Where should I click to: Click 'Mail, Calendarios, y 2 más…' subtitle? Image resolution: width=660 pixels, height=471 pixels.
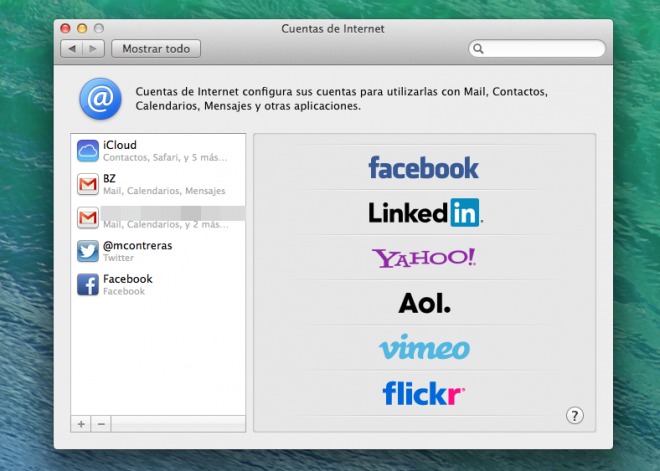(166, 225)
